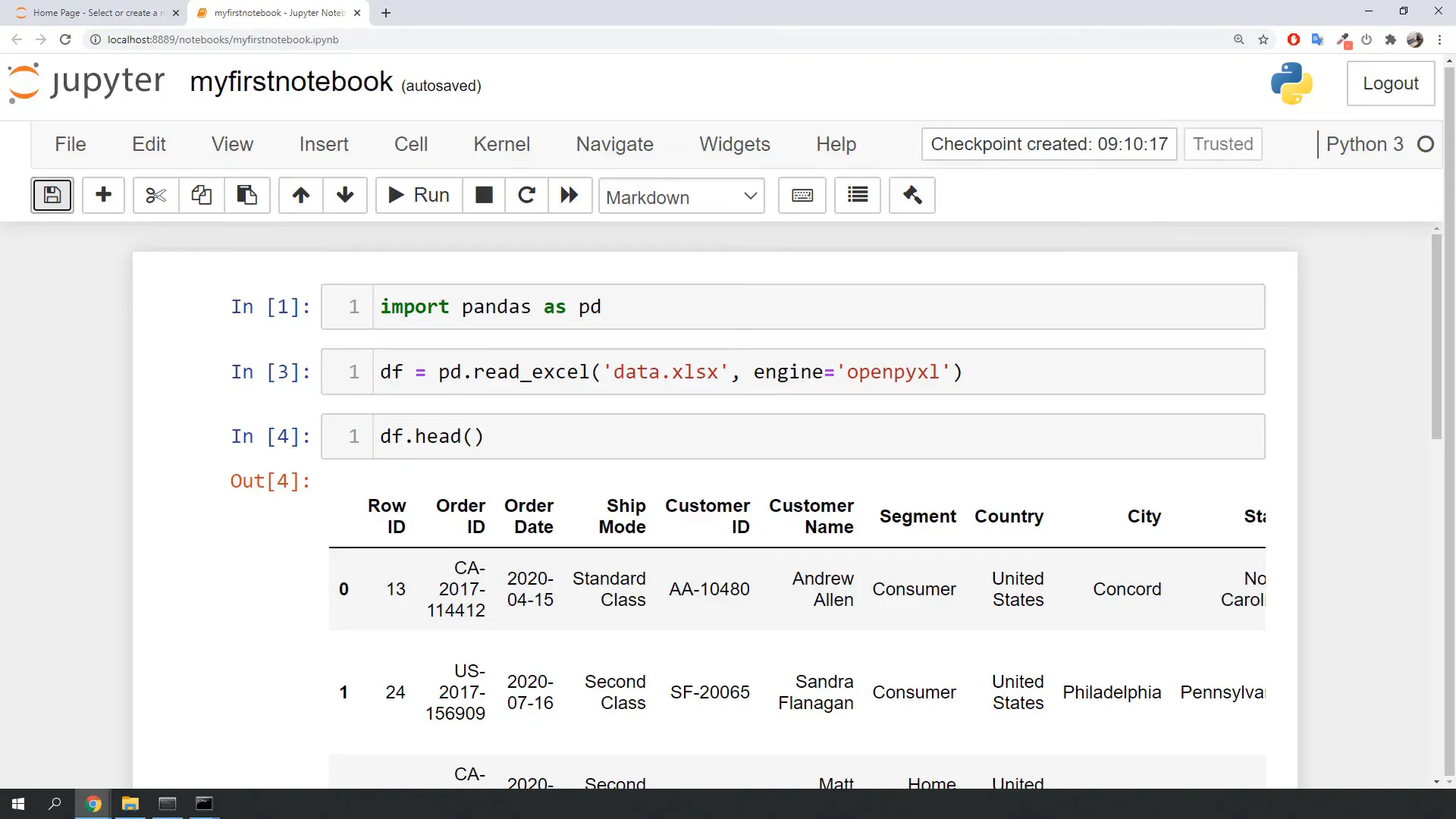Copy the selected cell
The width and height of the screenshot is (1456, 819).
201,195
